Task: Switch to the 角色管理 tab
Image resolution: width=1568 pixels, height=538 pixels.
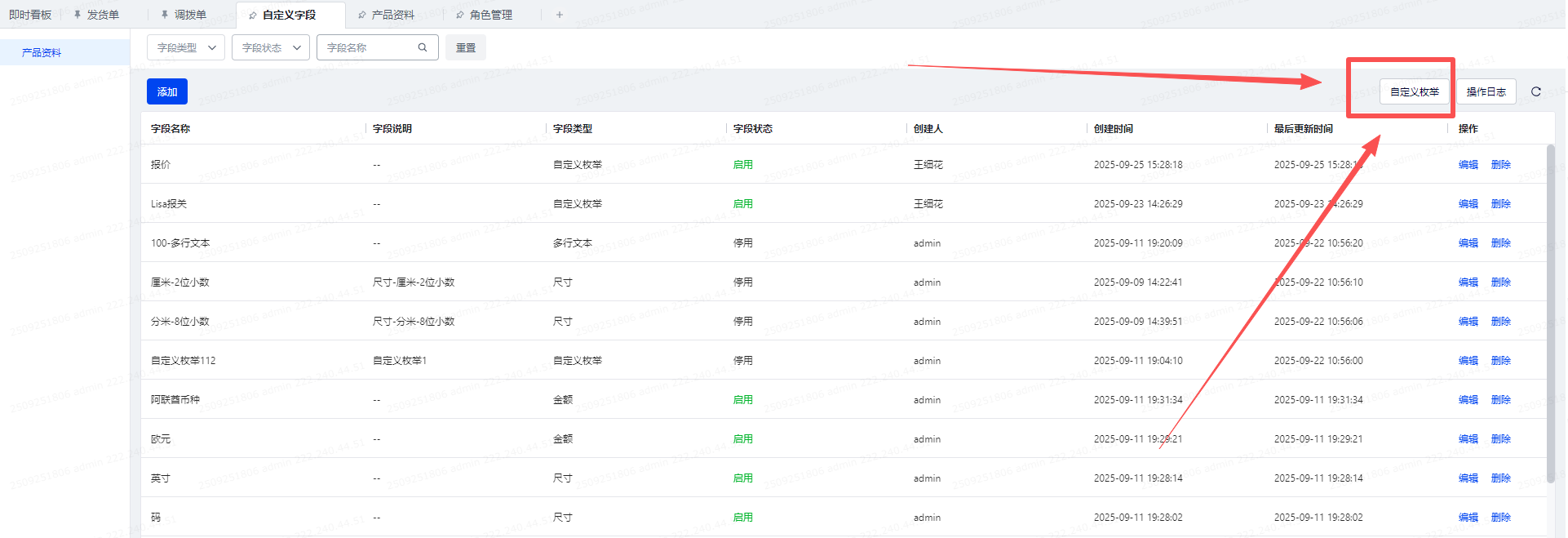Action: point(491,15)
